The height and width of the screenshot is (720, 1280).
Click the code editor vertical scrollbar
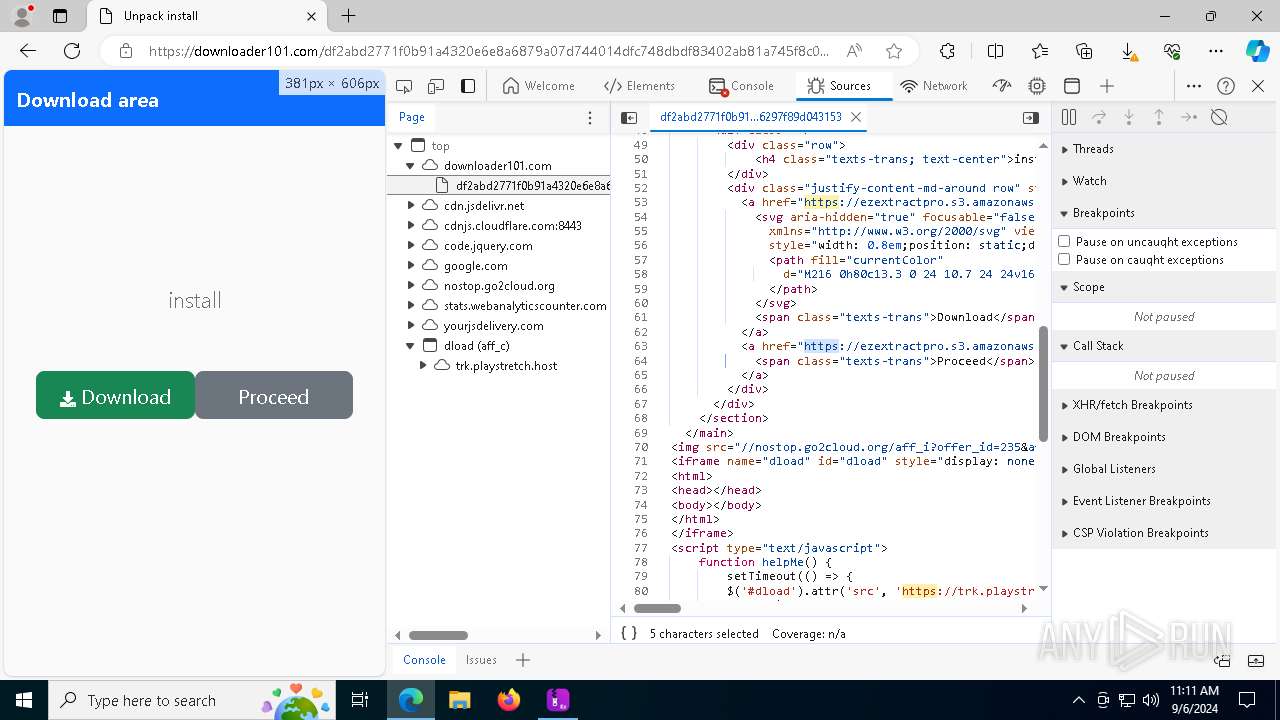point(1044,383)
